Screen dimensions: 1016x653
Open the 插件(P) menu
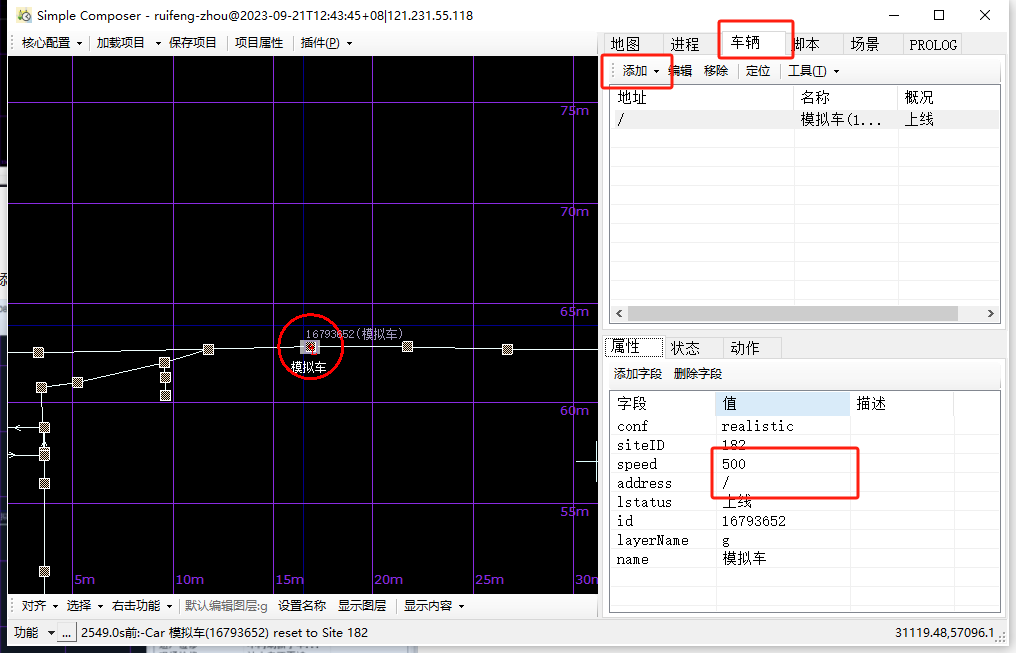coord(326,43)
